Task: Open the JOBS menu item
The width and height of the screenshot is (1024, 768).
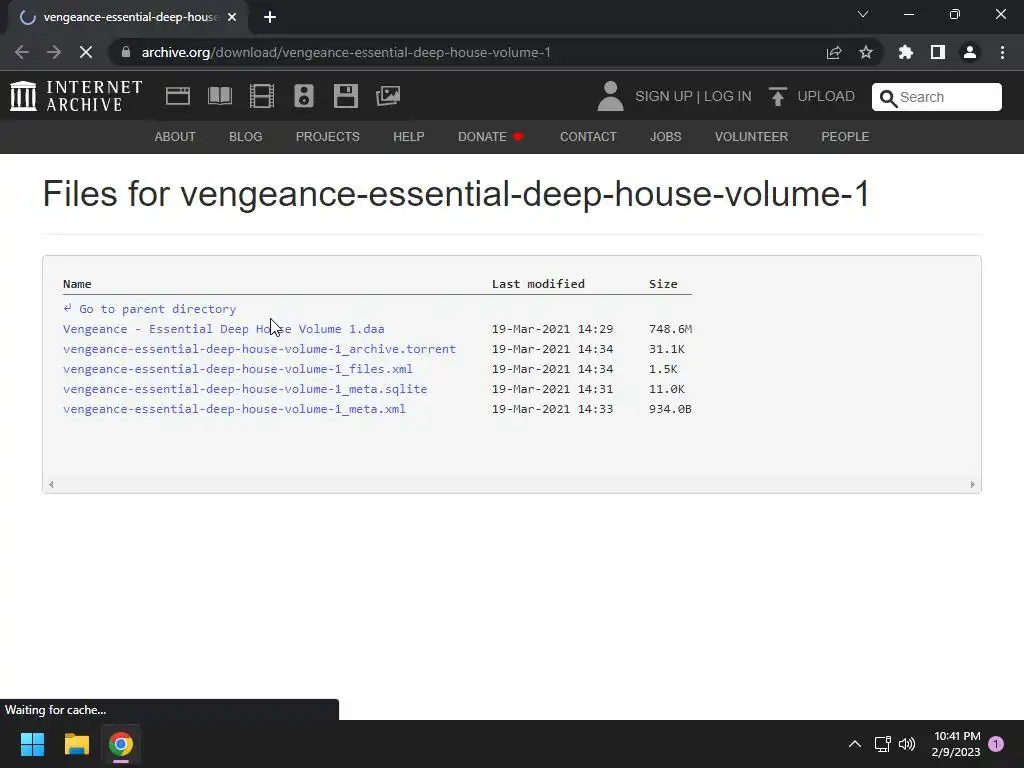Action: click(x=665, y=136)
